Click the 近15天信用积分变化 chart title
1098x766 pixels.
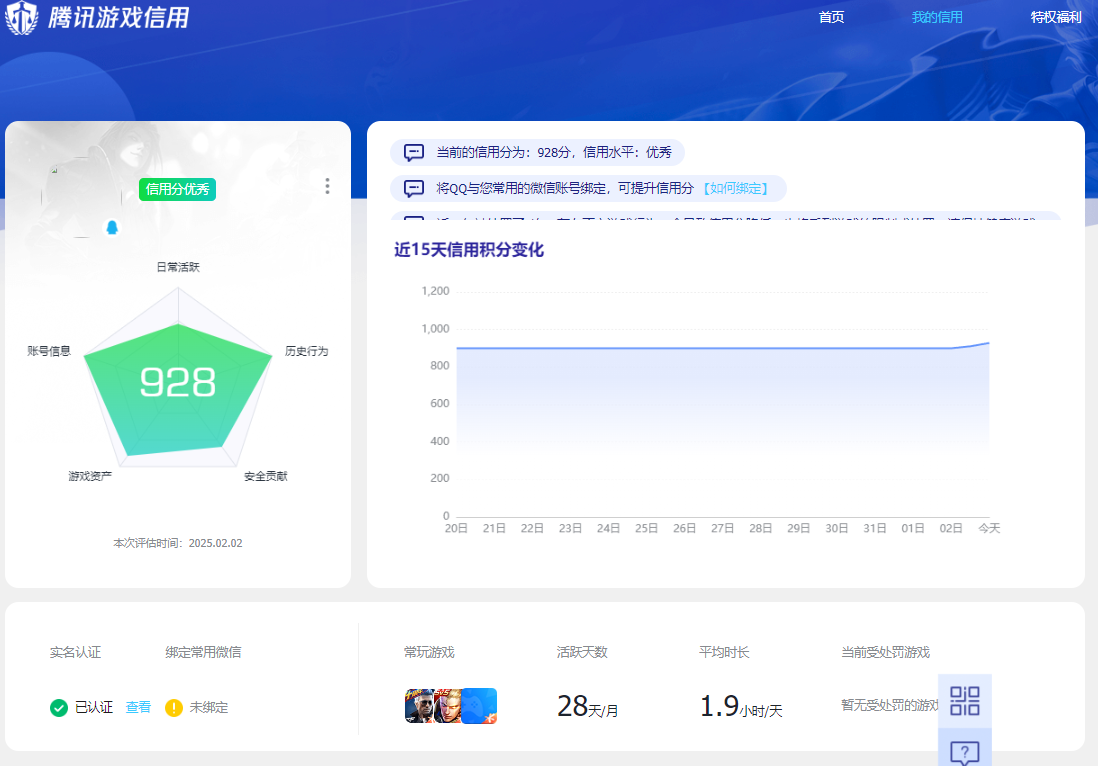point(468,250)
